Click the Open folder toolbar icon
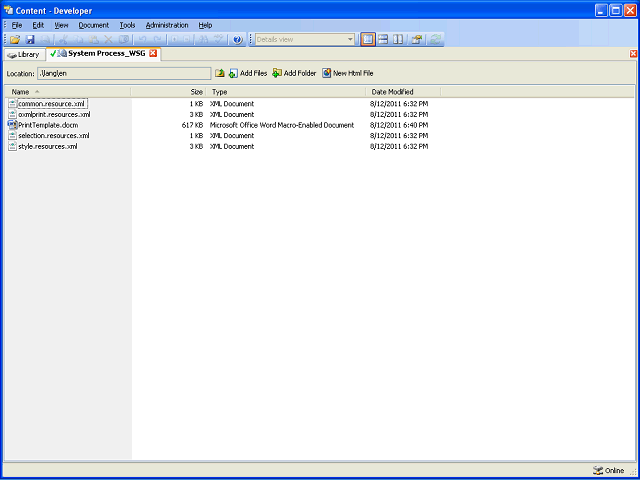The image size is (640, 480). (x=16, y=40)
